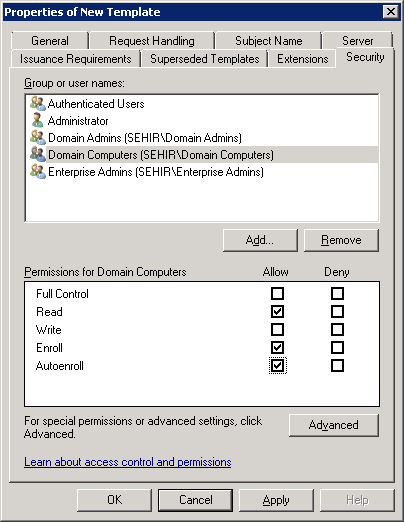Check Allow for Full Control
This screenshot has height=522, width=404.
pos(277,294)
